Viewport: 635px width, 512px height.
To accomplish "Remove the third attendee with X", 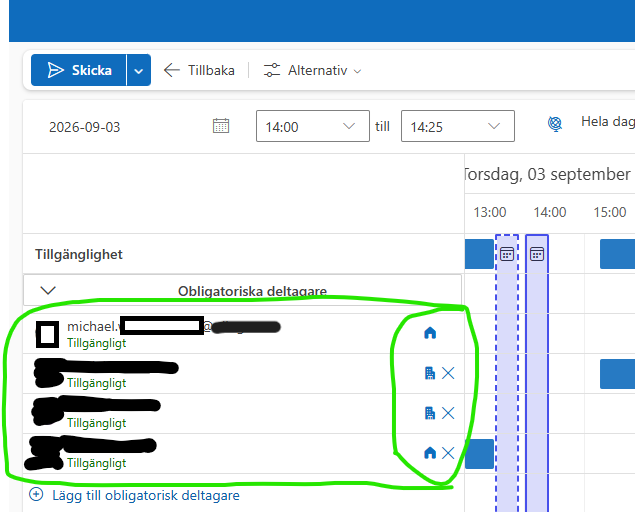I will click(x=448, y=413).
